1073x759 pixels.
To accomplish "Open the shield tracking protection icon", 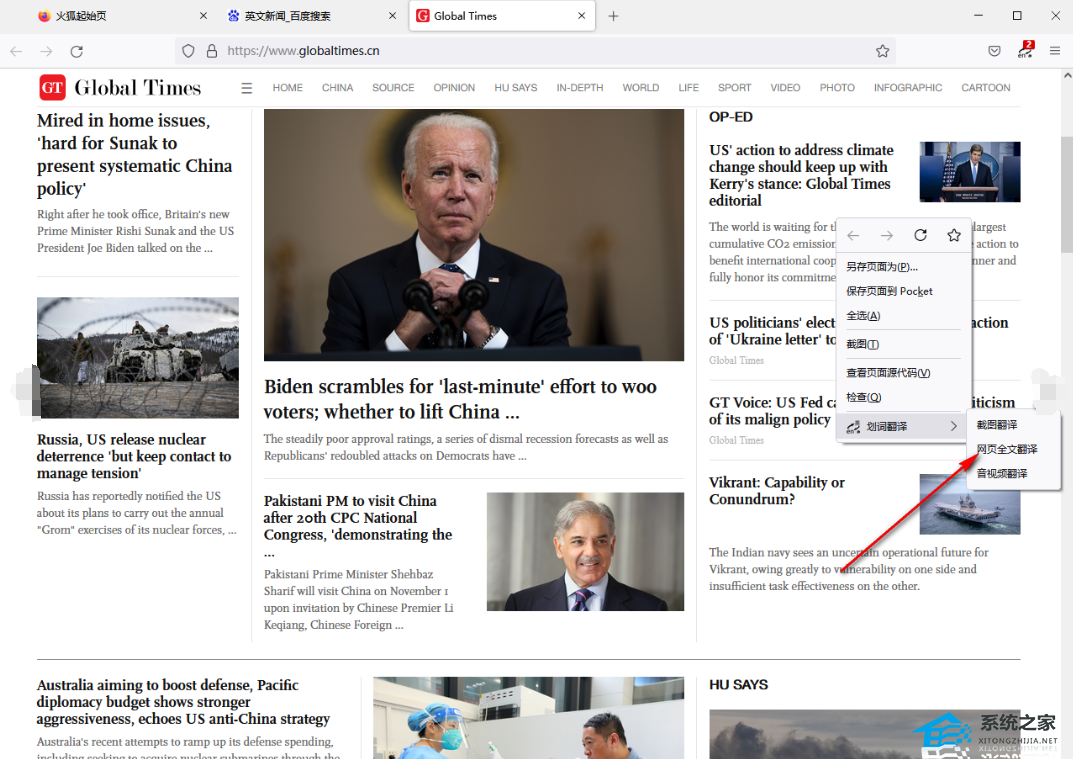I will (188, 51).
